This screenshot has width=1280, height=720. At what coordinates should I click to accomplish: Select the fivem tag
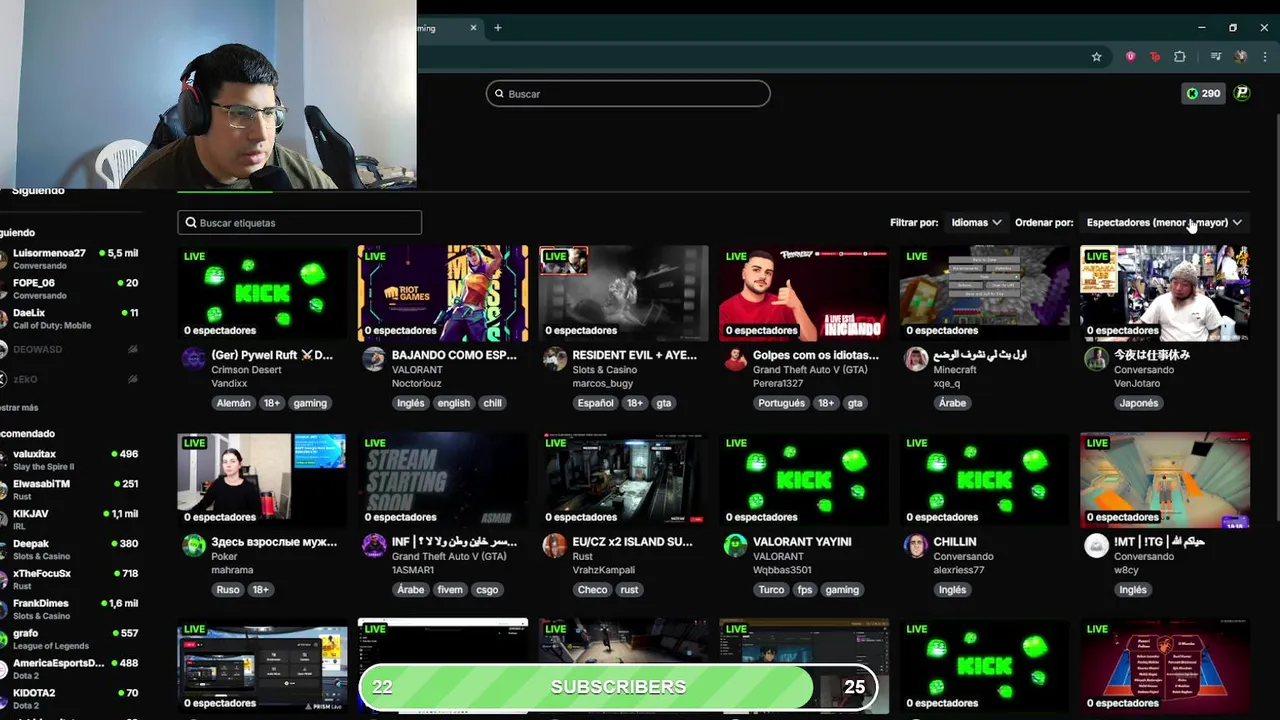(450, 590)
